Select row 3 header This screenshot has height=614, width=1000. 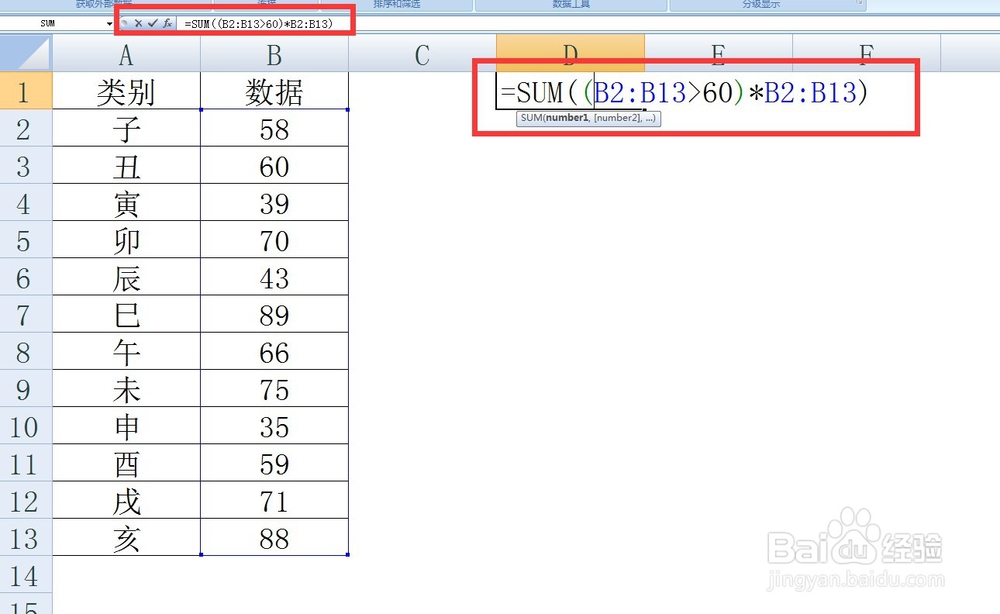coord(26,166)
